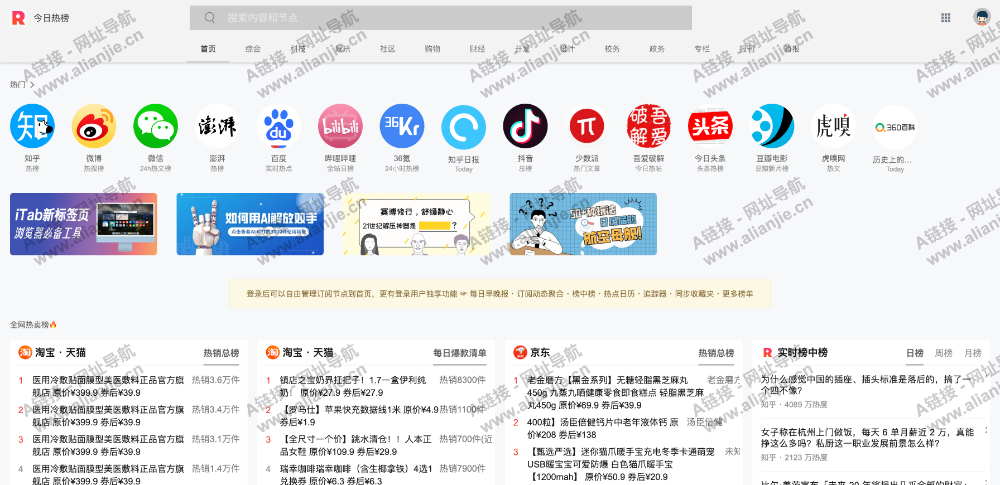The width and height of the screenshot is (1000, 485).
Task: Open the apps grid icon
Action: 946,18
